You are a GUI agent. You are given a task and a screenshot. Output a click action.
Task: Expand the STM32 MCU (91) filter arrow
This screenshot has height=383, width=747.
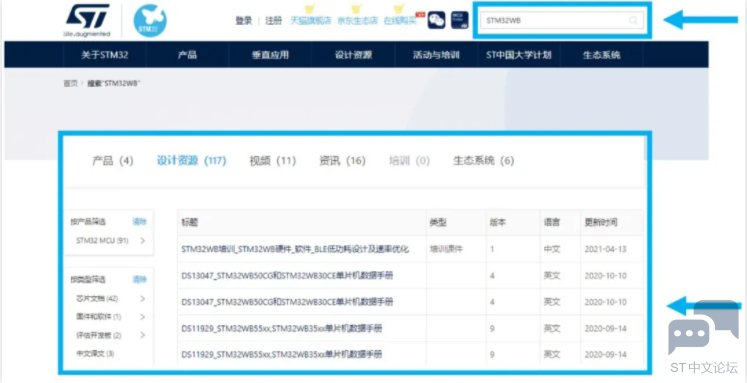coord(142,241)
